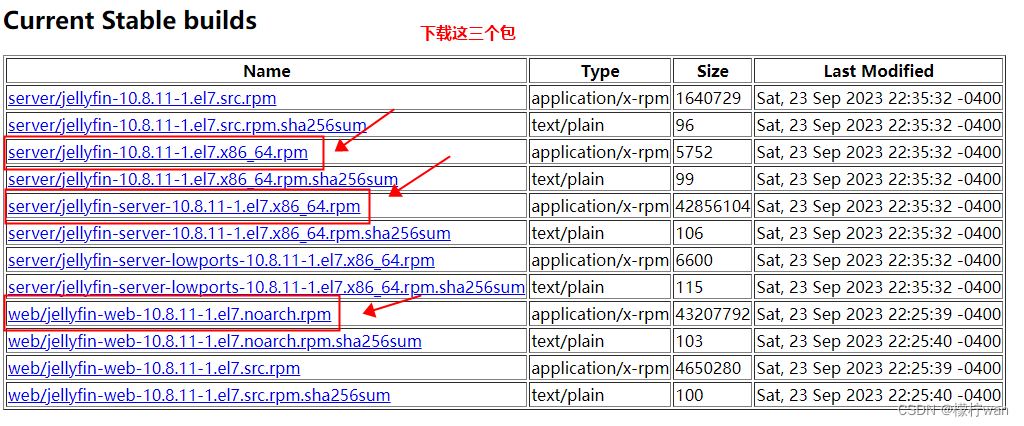
Task: Open web/jellyfin-web noarch.rpm.sha256sum link
Action: 215,341
